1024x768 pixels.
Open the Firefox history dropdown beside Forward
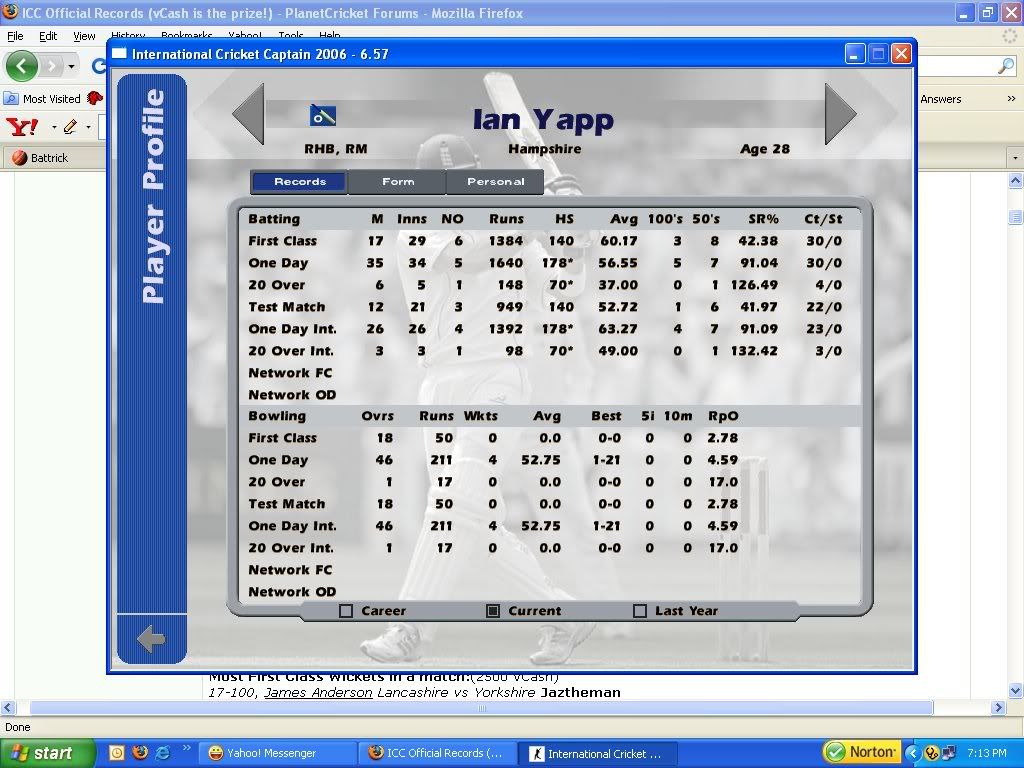(x=71, y=66)
